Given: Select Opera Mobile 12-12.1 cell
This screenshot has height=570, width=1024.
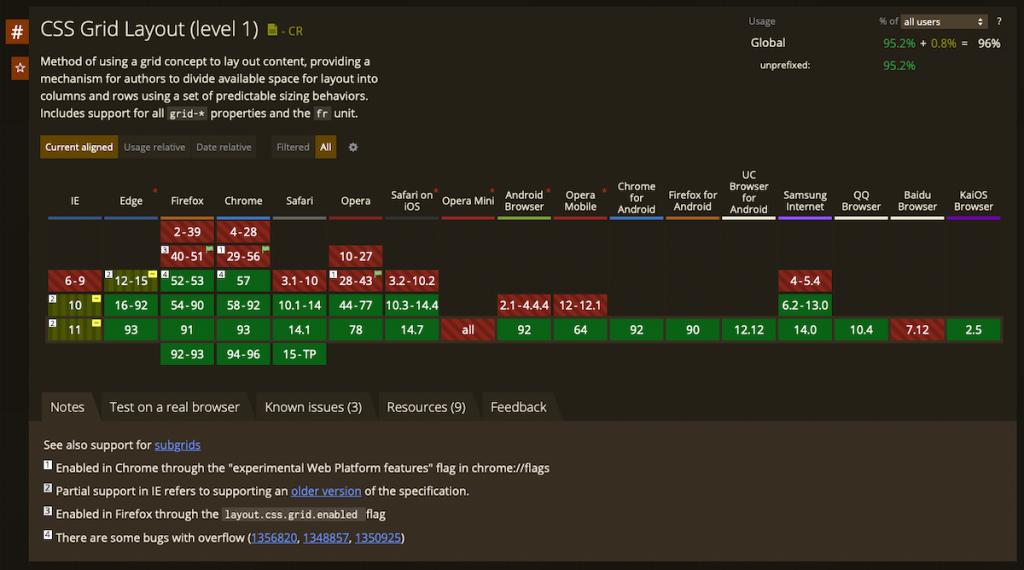Looking at the screenshot, I should coord(581,306).
